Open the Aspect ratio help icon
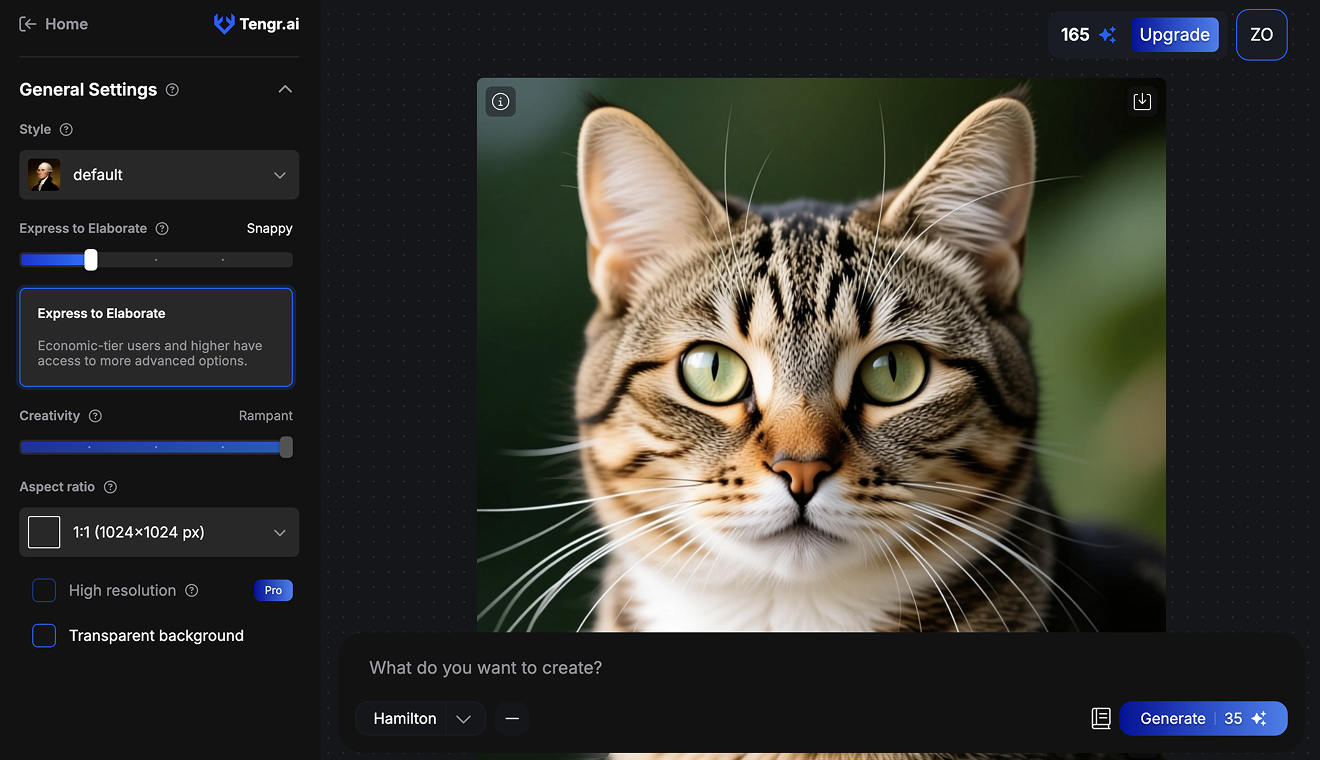Screen dimensions: 1320x760 [110, 487]
